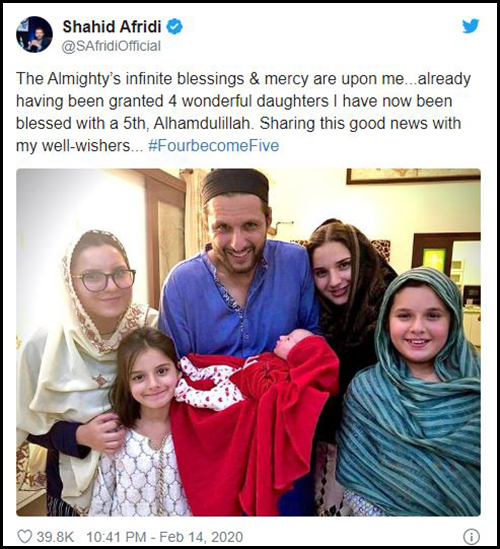
Task: Open Shahid Afridi's profile avatar
Action: pyautogui.click(x=34, y=34)
